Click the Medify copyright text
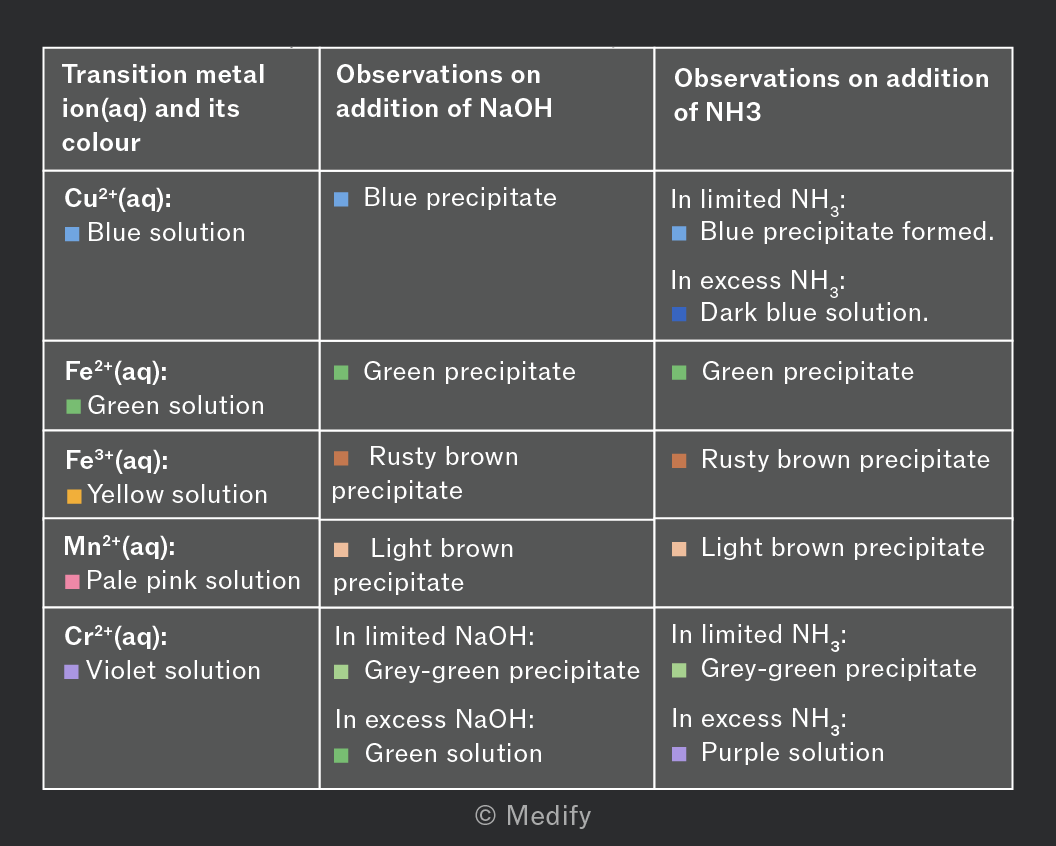This screenshot has width=1056, height=846. tap(533, 816)
